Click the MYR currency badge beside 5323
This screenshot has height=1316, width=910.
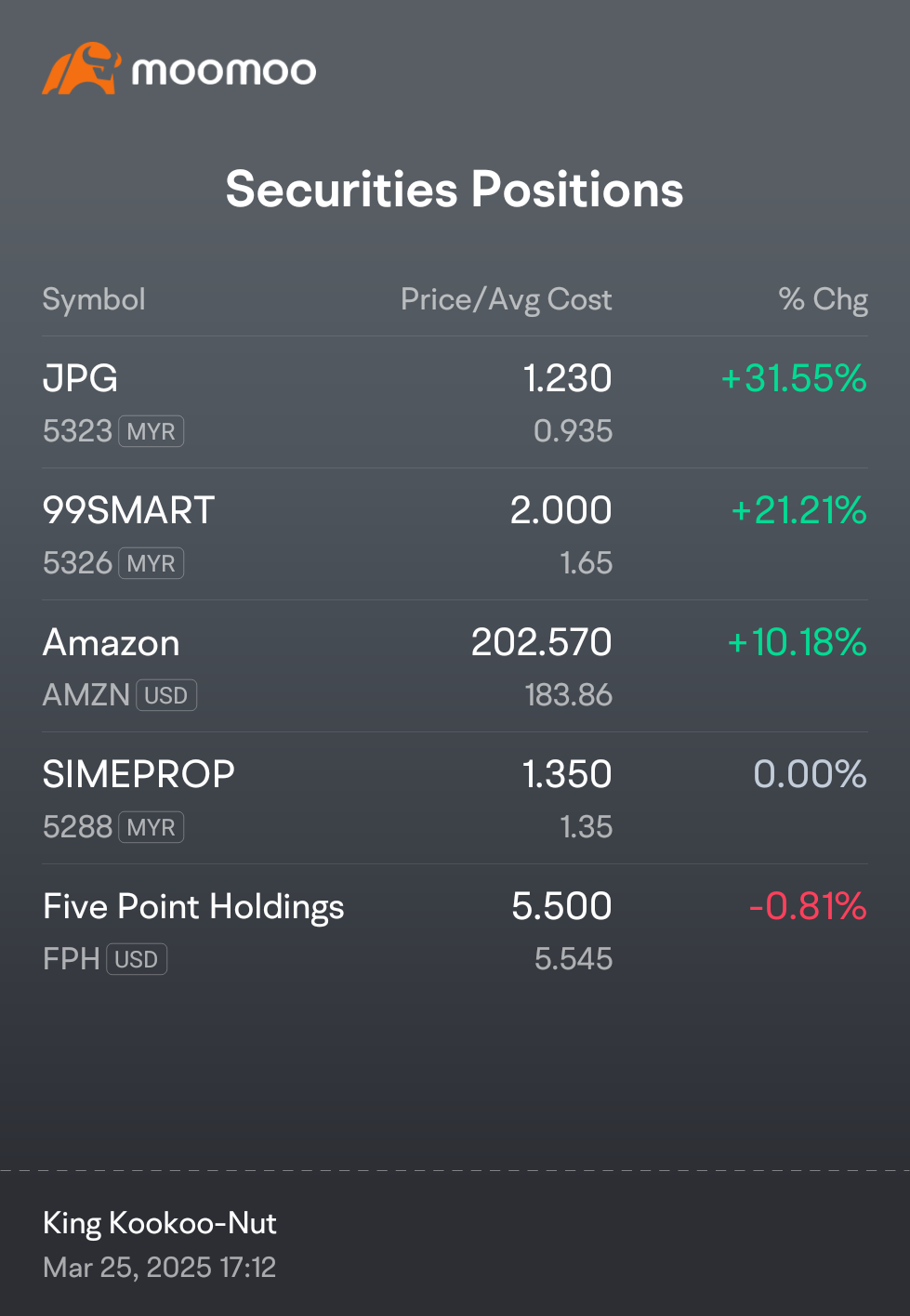(x=152, y=431)
